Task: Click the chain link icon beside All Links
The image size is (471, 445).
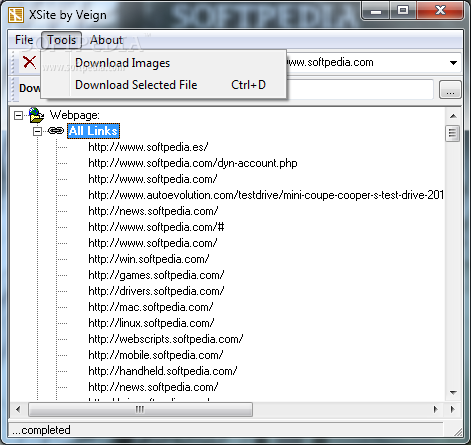Action: pos(56,131)
